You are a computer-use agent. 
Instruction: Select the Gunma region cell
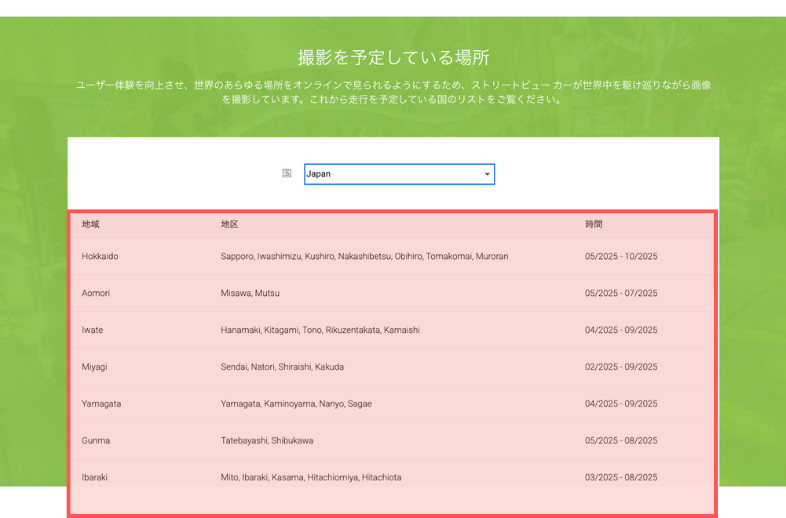pyautogui.click(x=96, y=441)
